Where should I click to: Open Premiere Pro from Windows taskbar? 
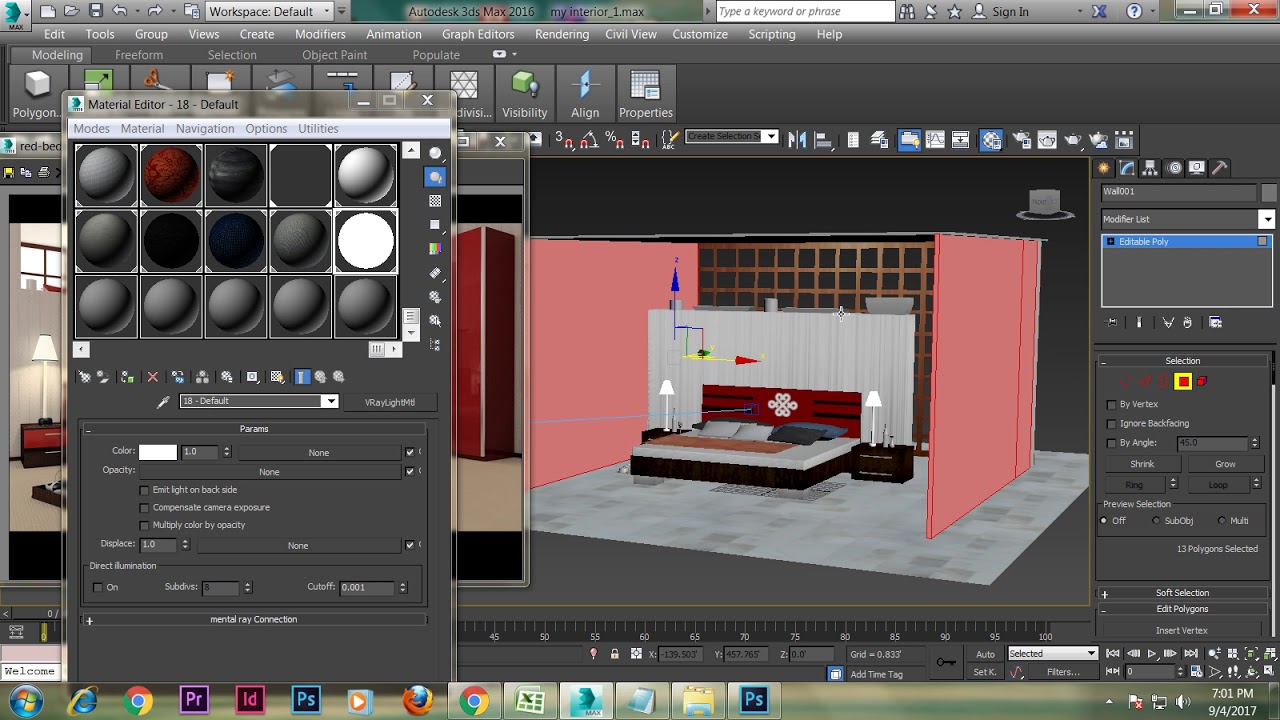pyautogui.click(x=194, y=700)
